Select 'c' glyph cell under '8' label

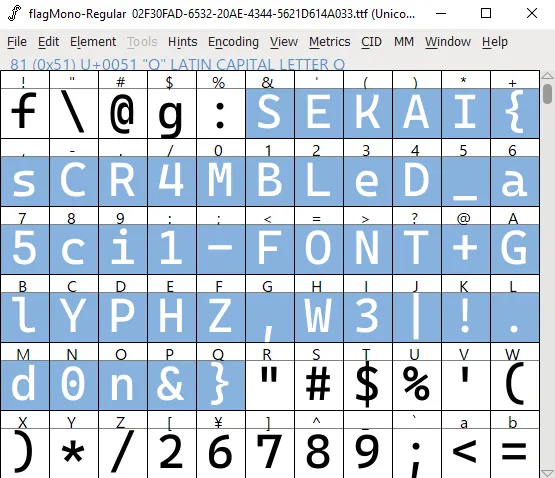[x=74, y=249]
